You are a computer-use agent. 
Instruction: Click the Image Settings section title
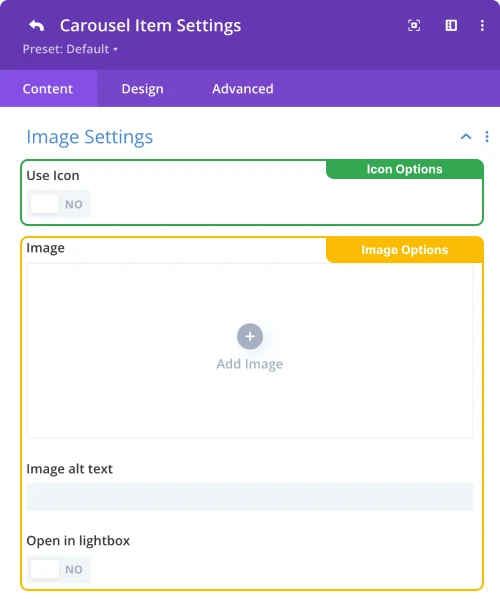pos(90,137)
